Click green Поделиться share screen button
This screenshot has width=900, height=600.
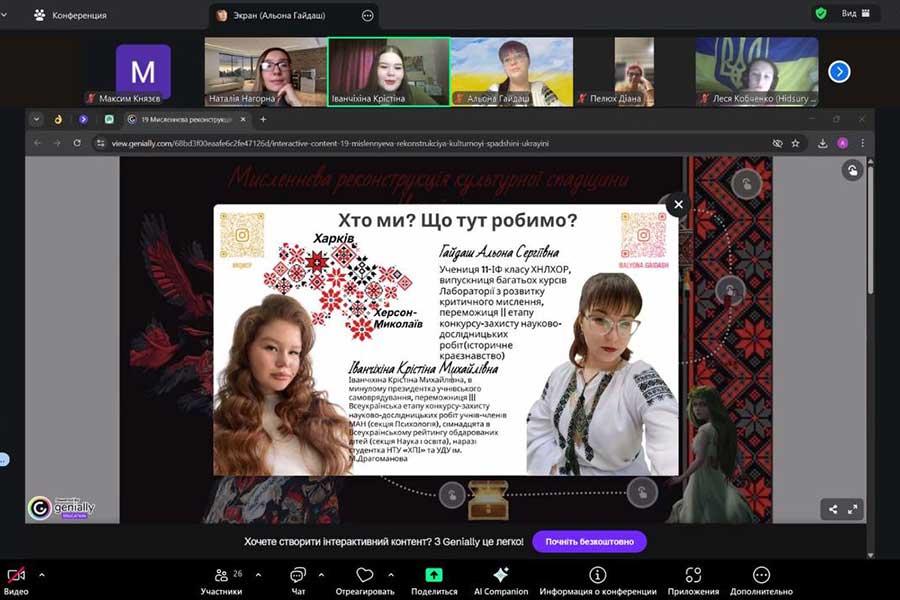point(434,582)
